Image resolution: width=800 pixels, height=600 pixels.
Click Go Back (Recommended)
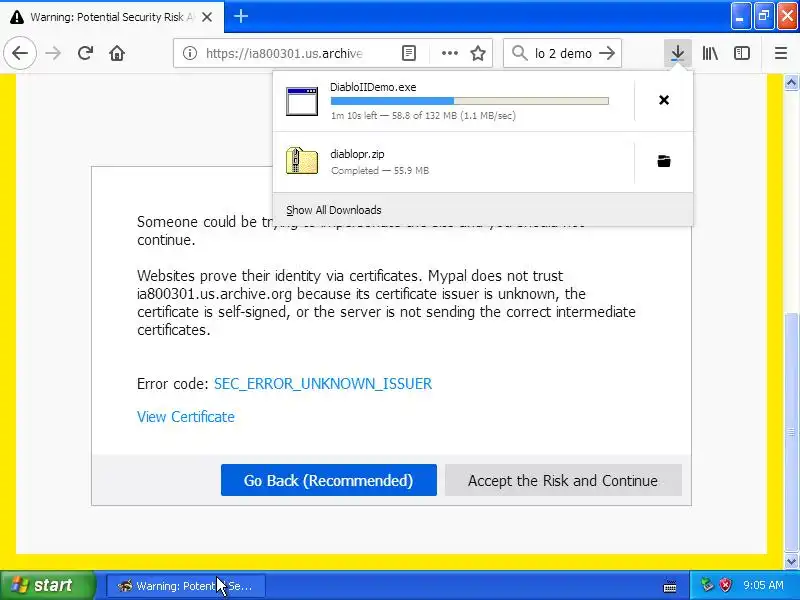click(x=329, y=480)
